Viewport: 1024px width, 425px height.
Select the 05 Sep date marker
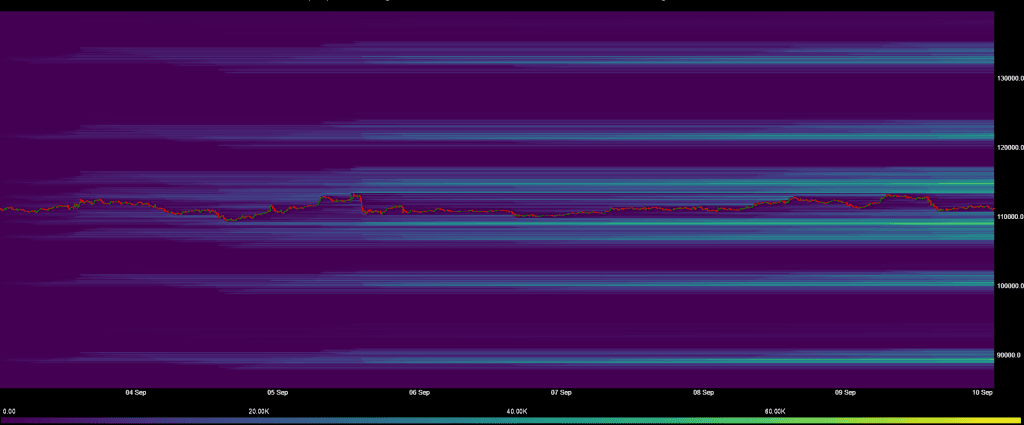277,393
